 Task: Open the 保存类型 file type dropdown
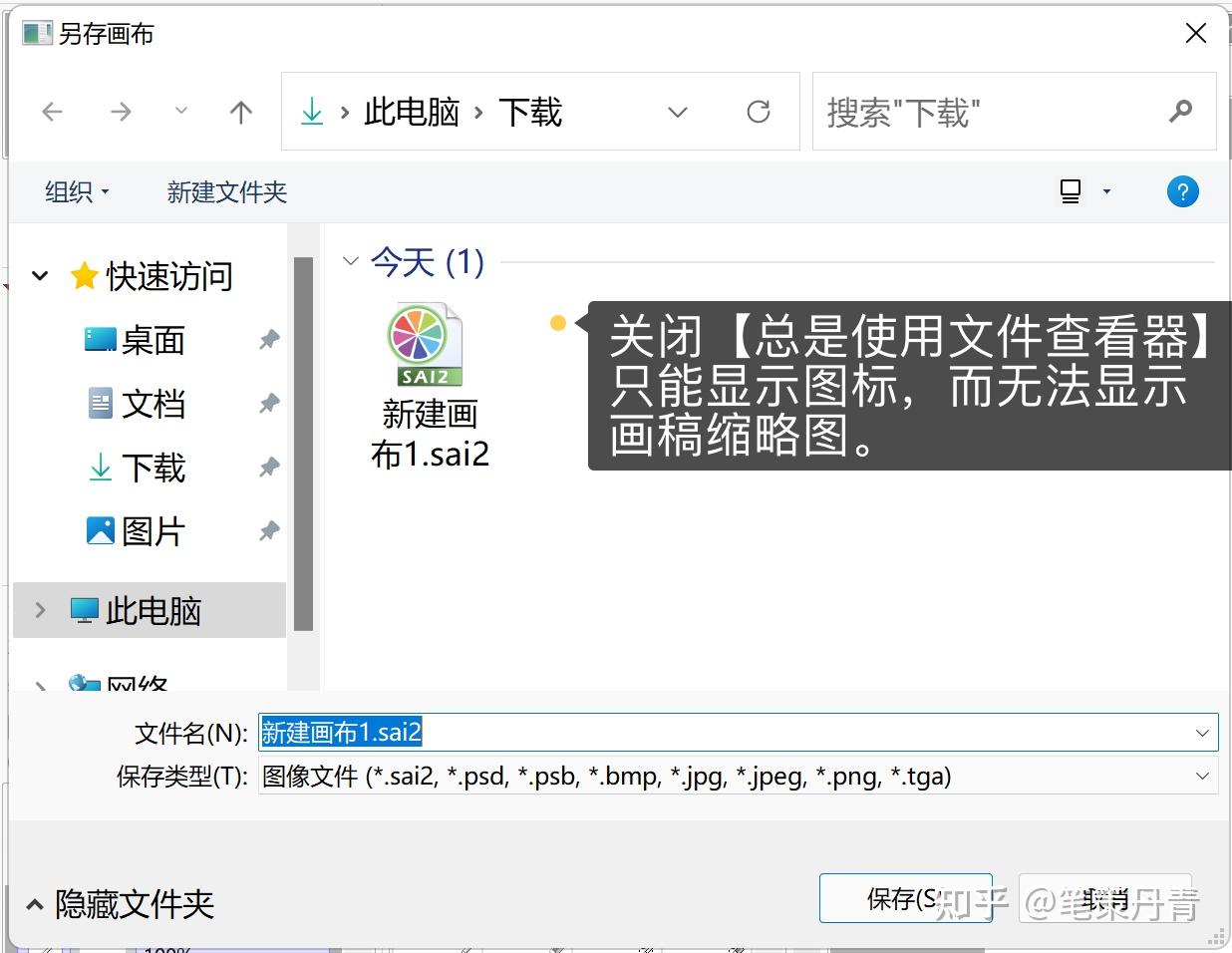(x=1201, y=776)
